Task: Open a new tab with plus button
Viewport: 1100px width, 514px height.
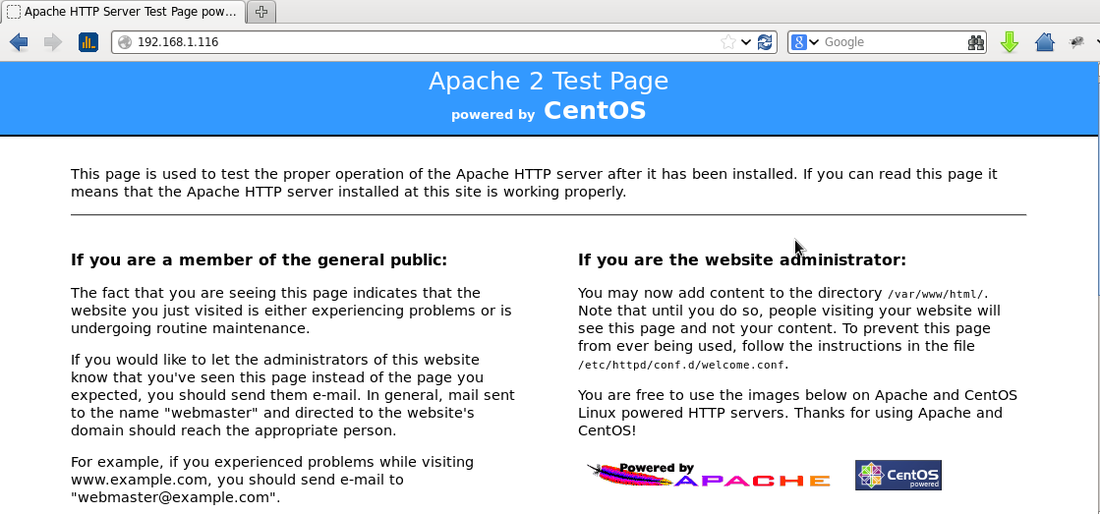Action: click(x=261, y=12)
